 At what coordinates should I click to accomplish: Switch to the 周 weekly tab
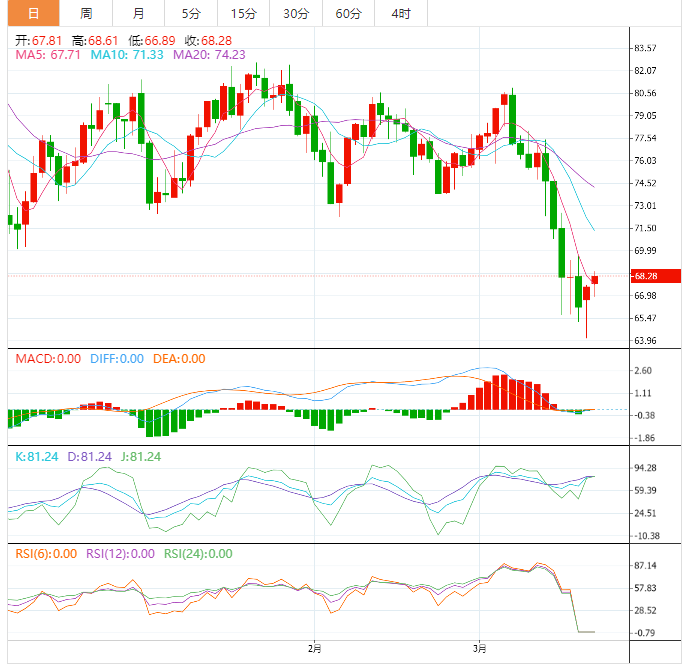pos(86,13)
